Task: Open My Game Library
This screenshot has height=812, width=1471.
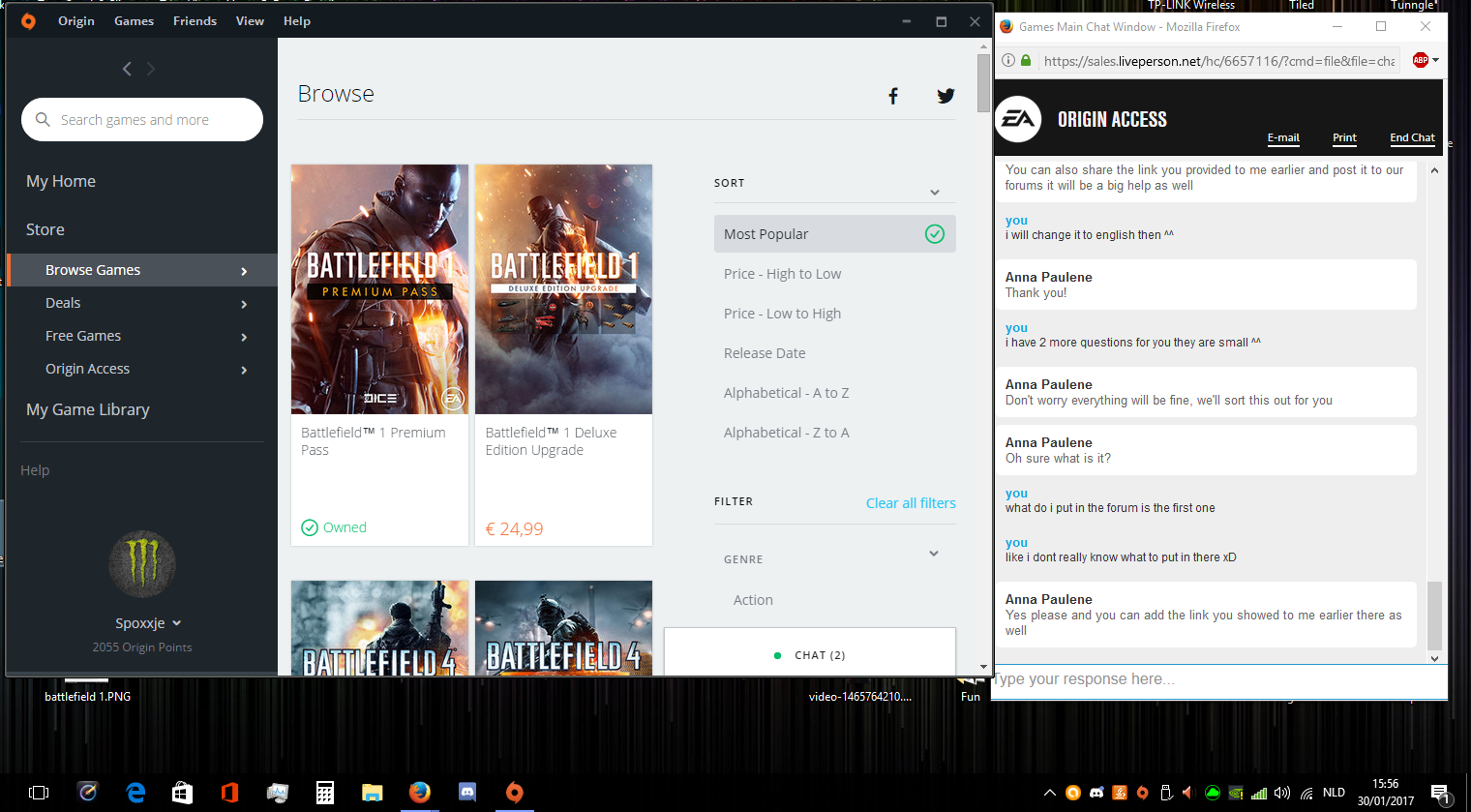Action: coord(88,409)
